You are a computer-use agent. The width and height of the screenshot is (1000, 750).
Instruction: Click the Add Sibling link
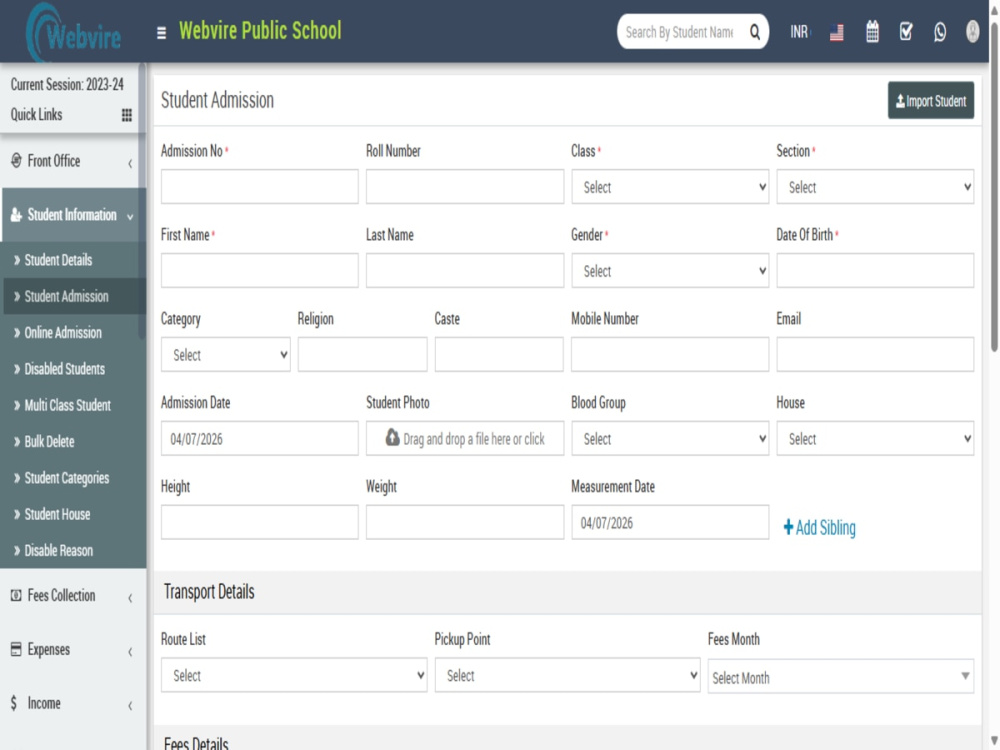pos(820,527)
